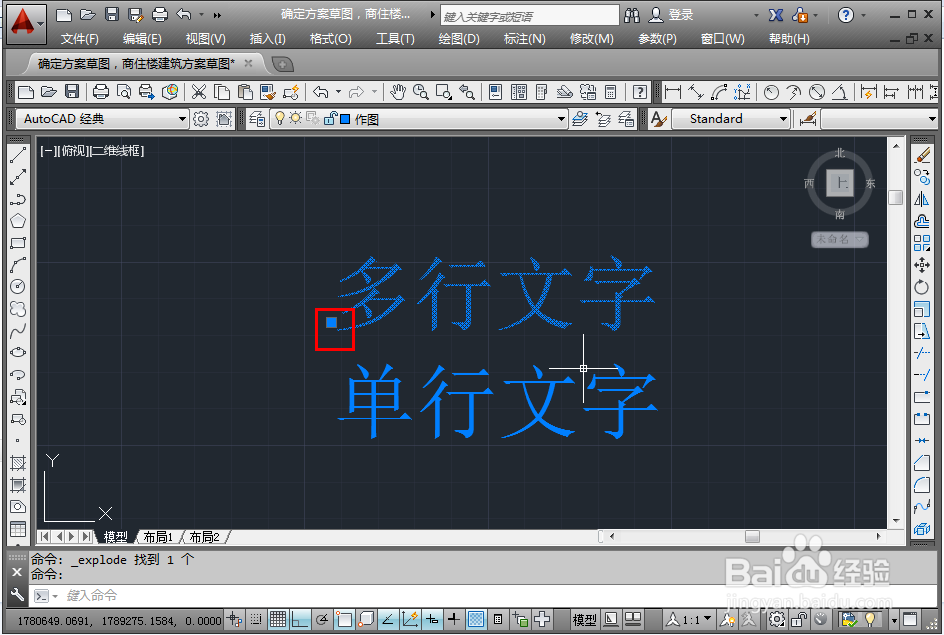Select the Line tool
The height and width of the screenshot is (635, 944).
tap(17, 157)
